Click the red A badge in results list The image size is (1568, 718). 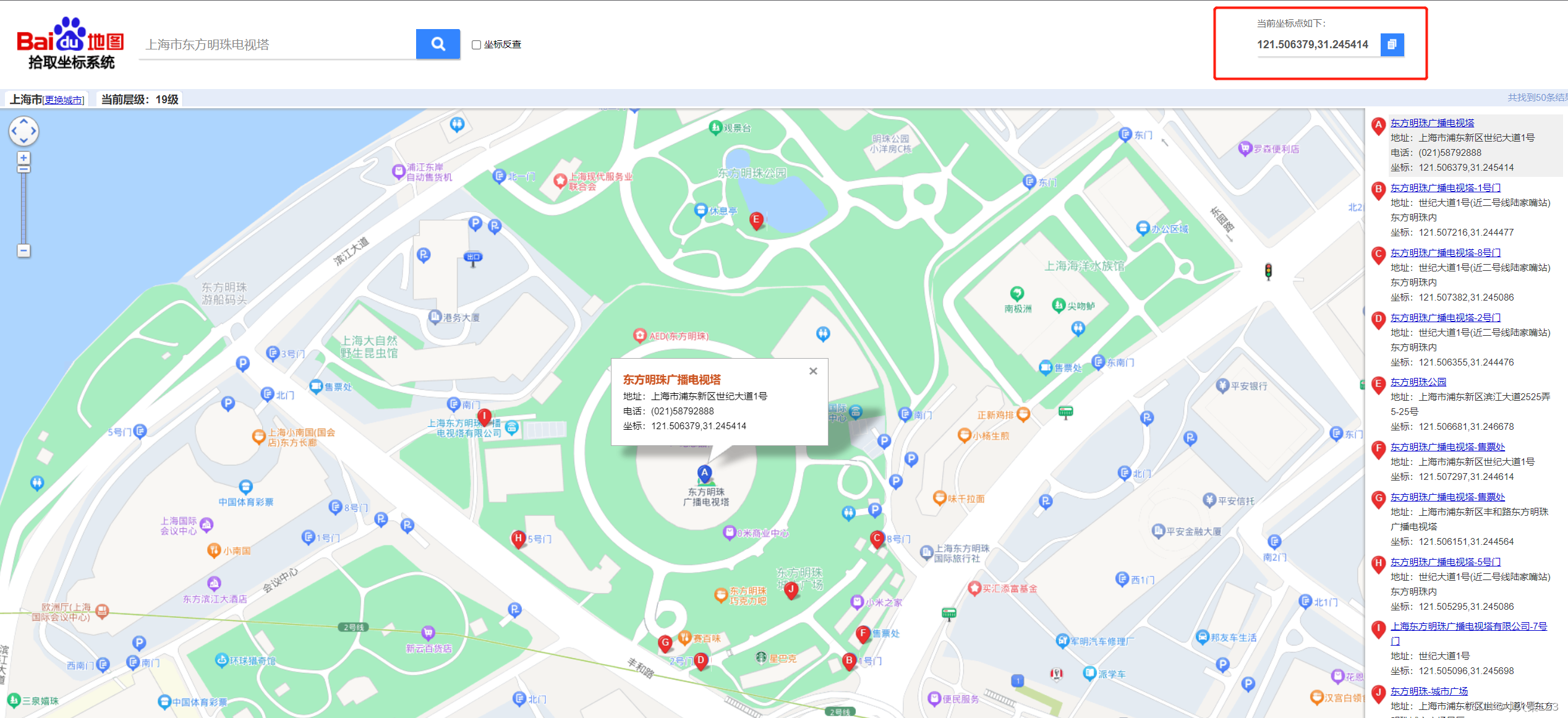pyautogui.click(x=1378, y=126)
